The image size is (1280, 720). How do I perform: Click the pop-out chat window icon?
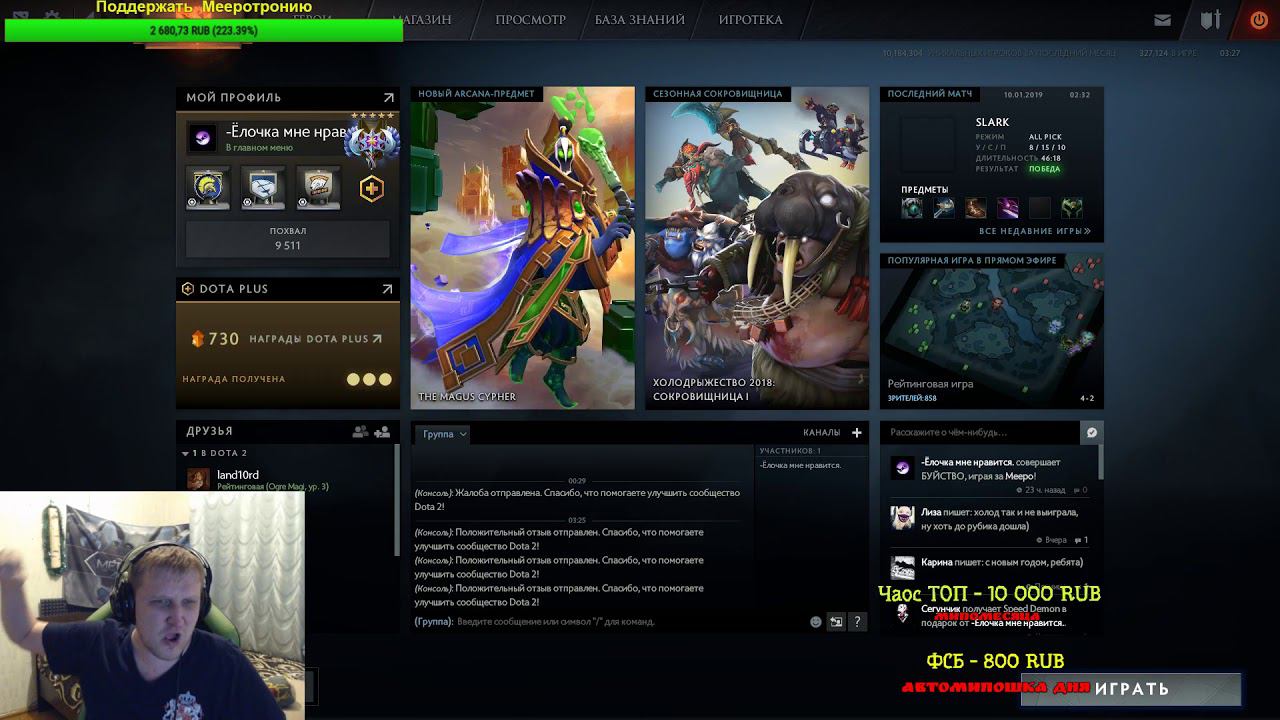click(836, 622)
